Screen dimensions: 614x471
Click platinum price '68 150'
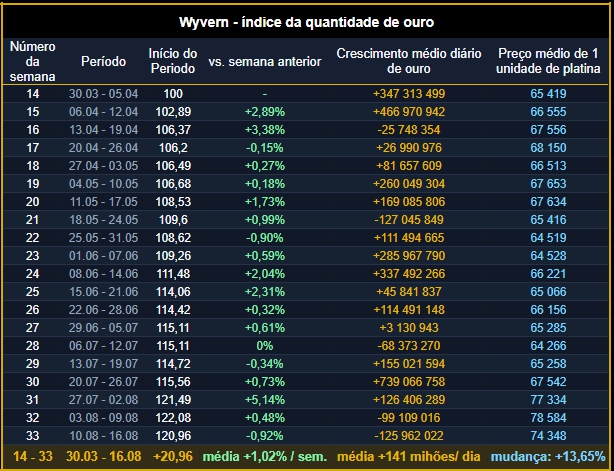[x=548, y=148]
